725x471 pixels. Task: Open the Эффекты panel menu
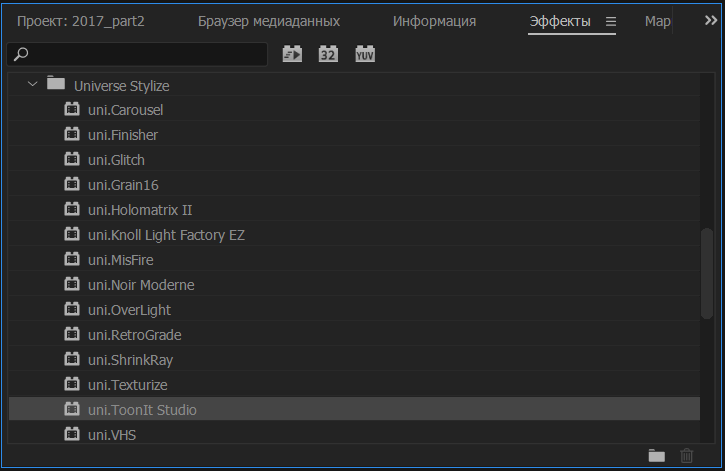coord(611,21)
